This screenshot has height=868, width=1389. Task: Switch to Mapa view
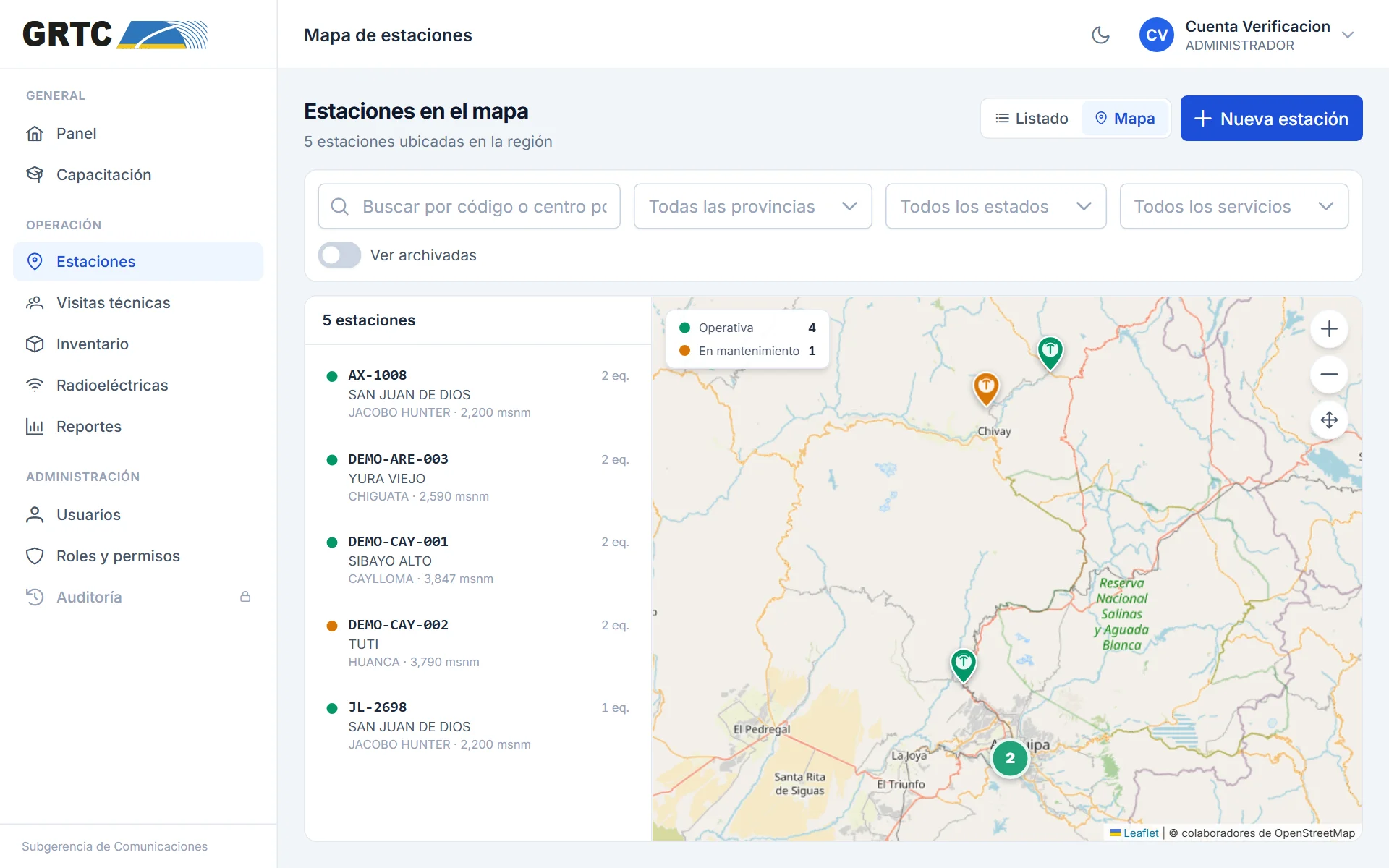1125,119
